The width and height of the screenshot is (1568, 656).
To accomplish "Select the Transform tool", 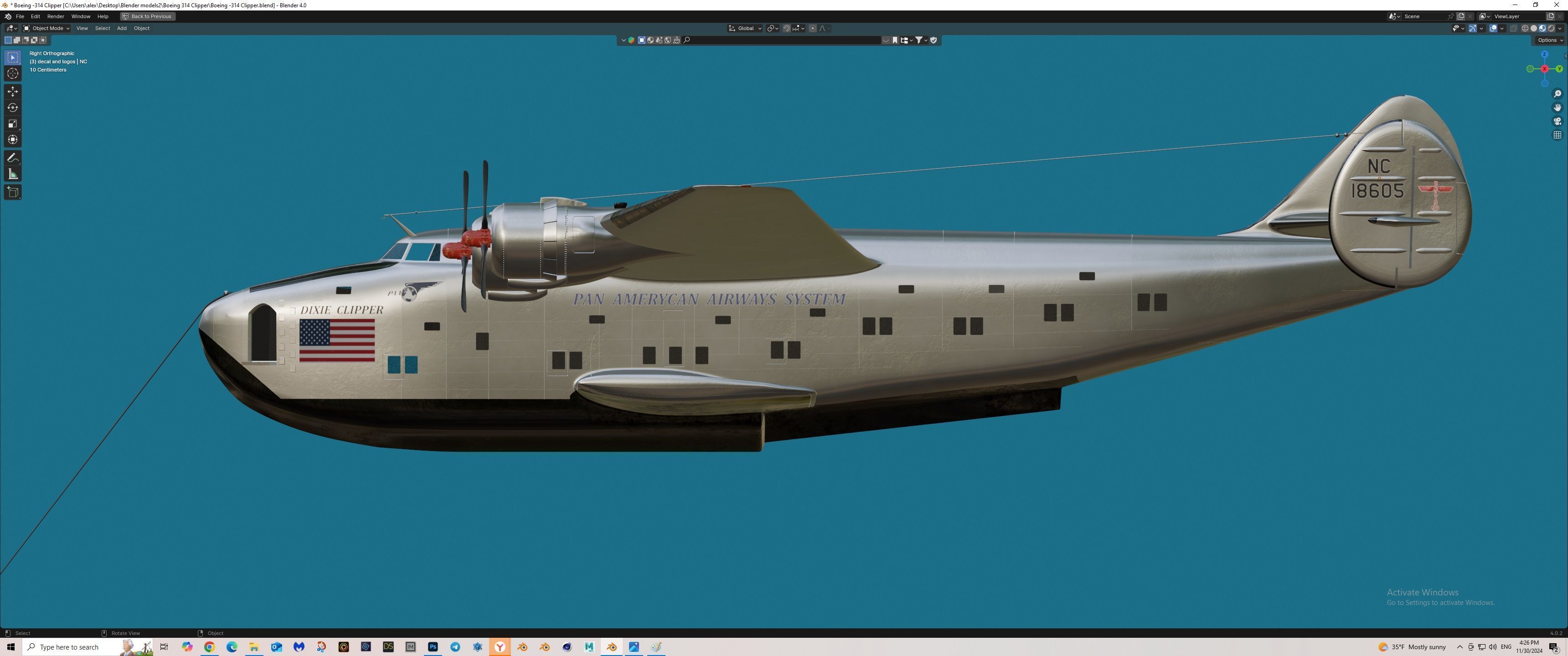I will tap(13, 139).
